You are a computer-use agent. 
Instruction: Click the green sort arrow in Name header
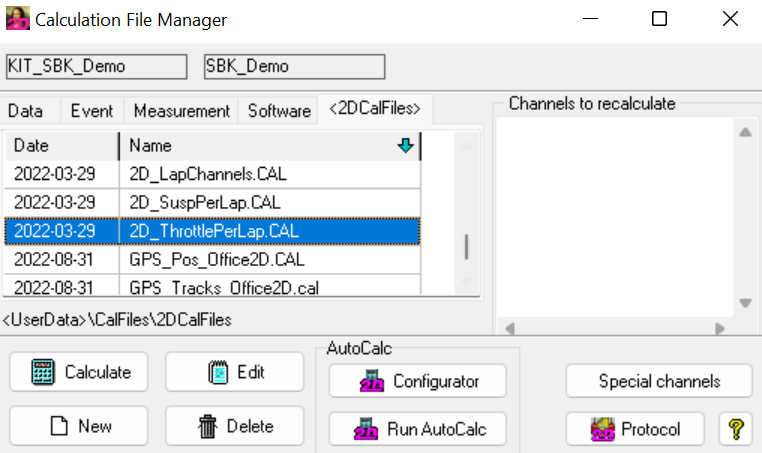405,146
